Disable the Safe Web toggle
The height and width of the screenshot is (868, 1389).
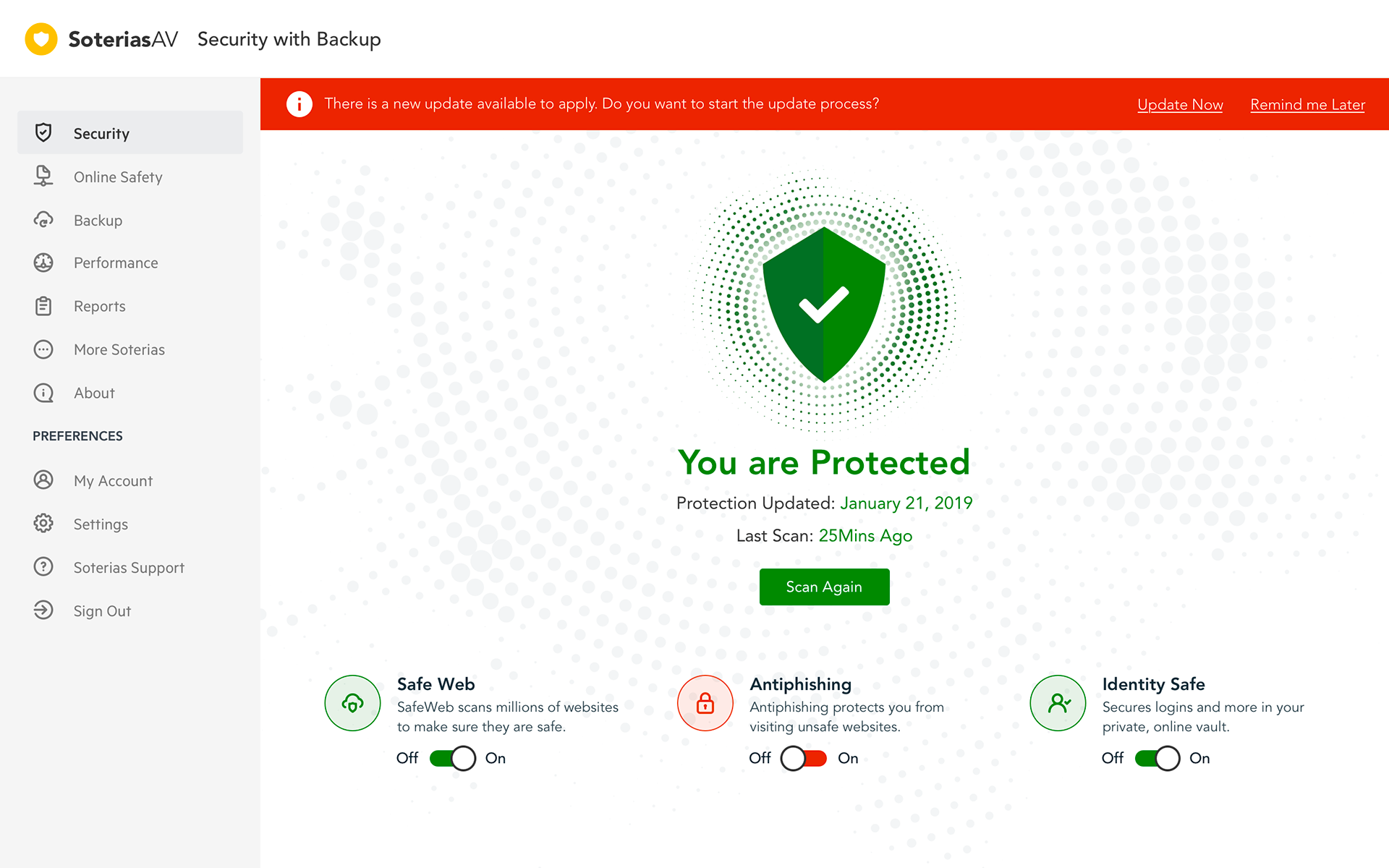[452, 758]
